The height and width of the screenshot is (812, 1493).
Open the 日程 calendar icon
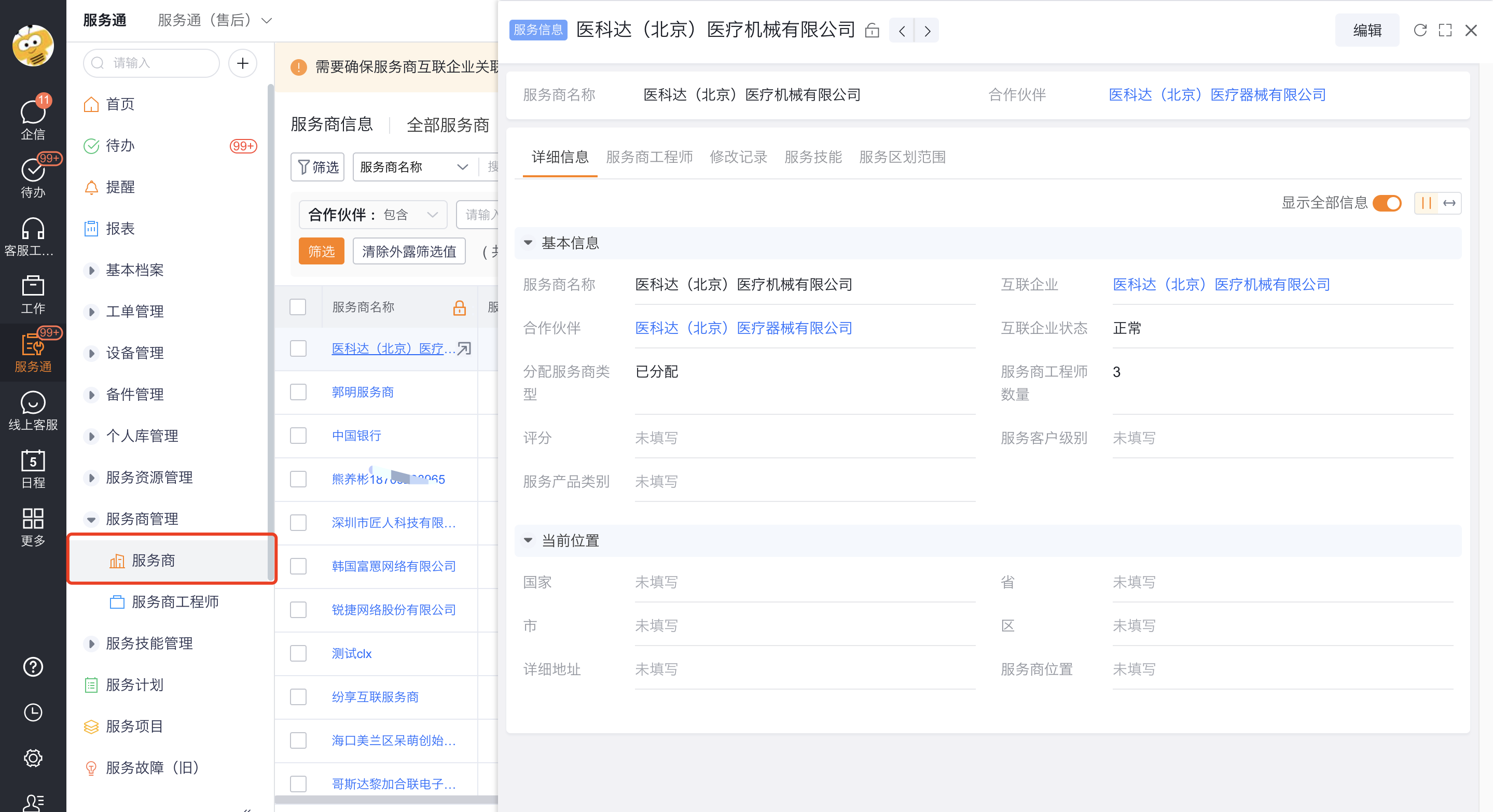33,468
